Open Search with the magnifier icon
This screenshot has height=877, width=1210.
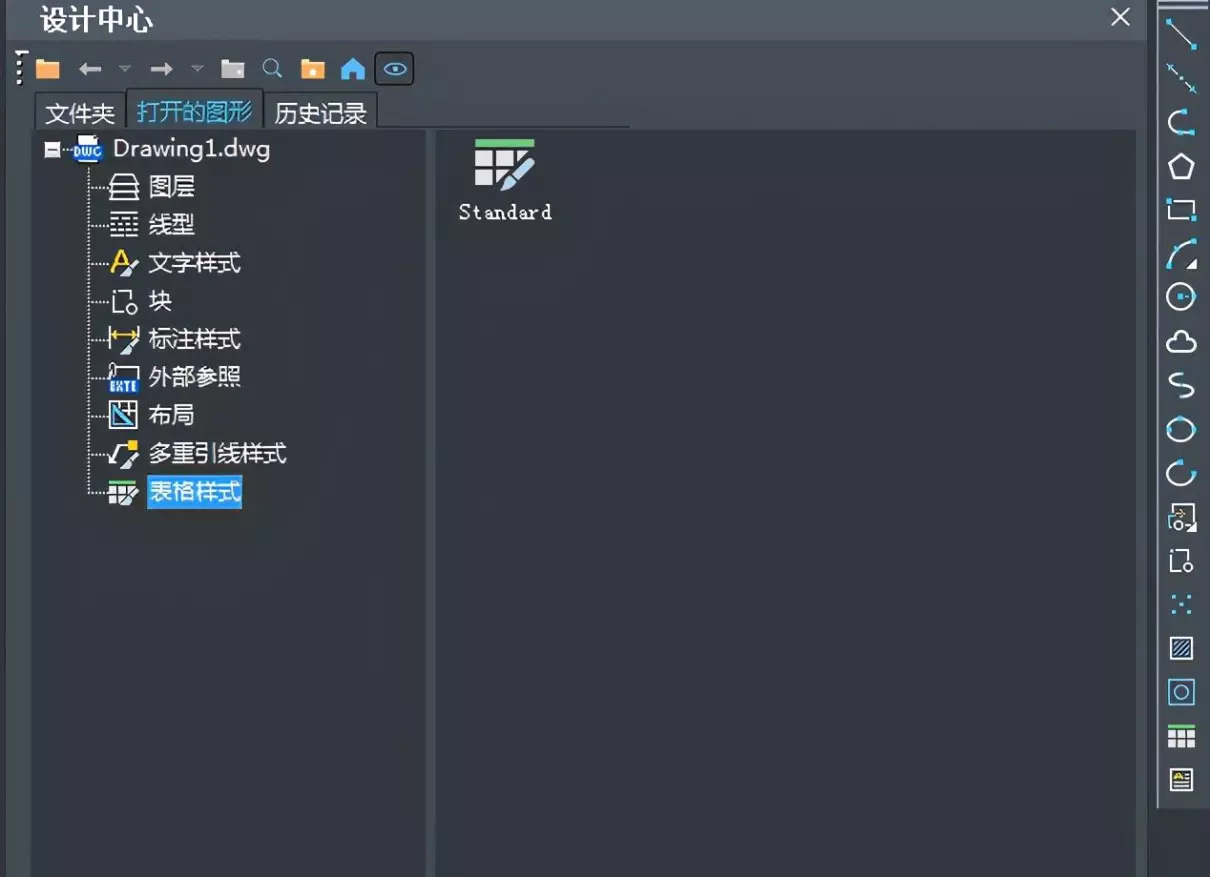coord(272,69)
